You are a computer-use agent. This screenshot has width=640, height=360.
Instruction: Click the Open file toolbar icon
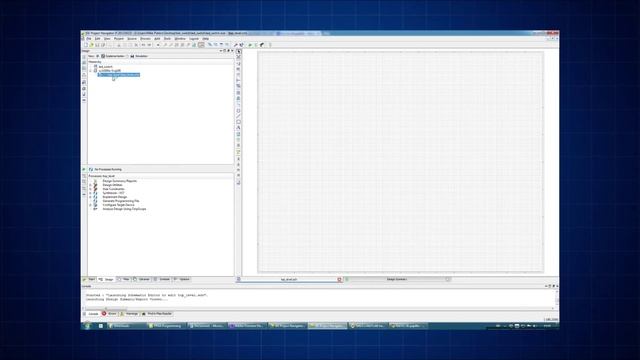pos(91,45)
